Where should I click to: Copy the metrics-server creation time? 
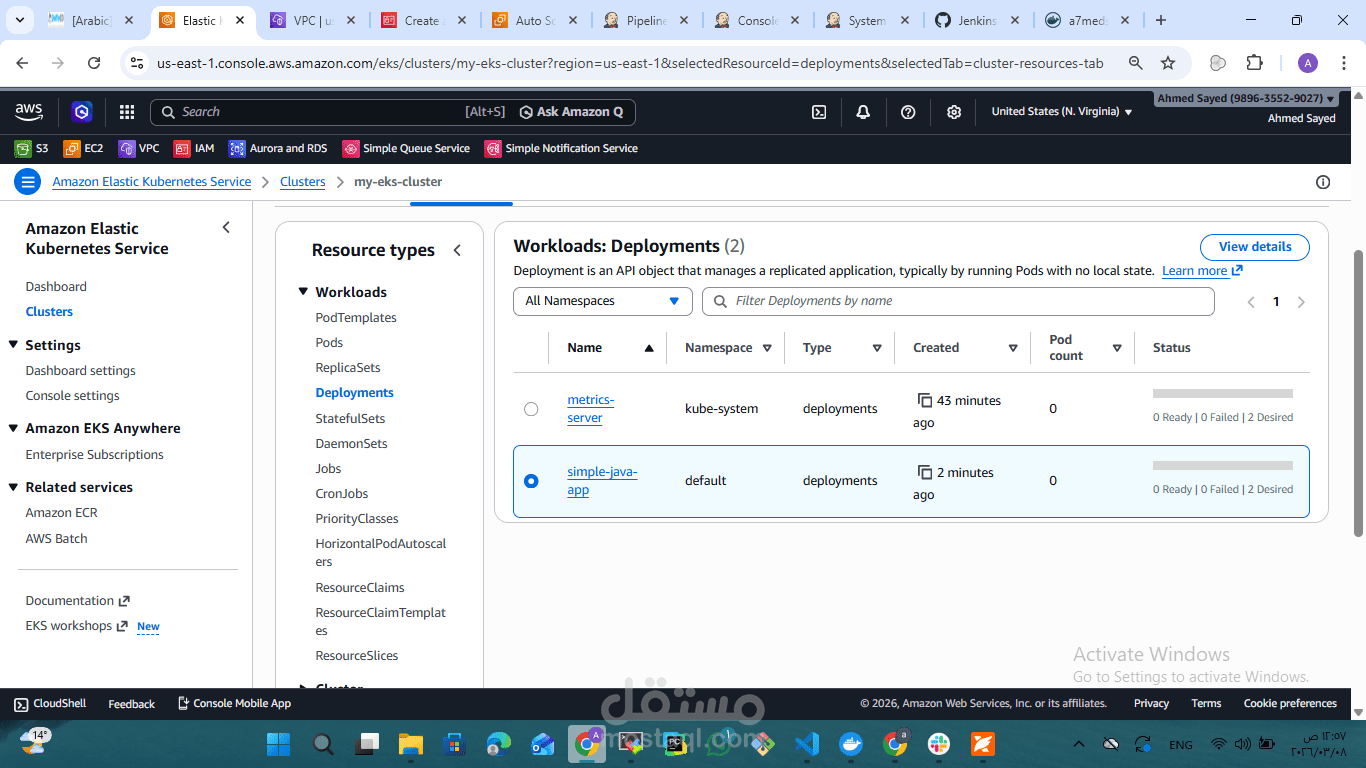[925, 400]
